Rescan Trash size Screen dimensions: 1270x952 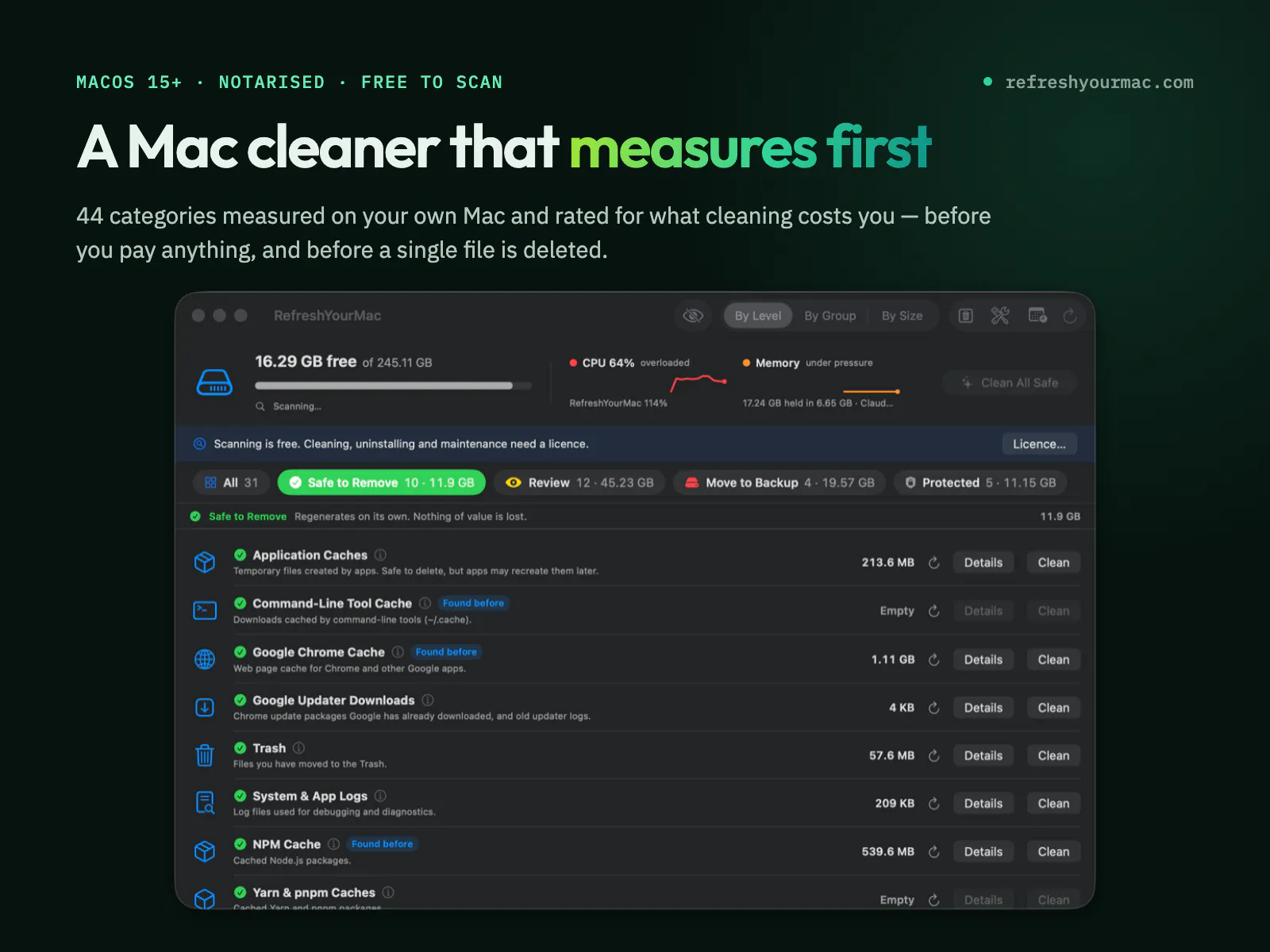pyautogui.click(x=934, y=756)
